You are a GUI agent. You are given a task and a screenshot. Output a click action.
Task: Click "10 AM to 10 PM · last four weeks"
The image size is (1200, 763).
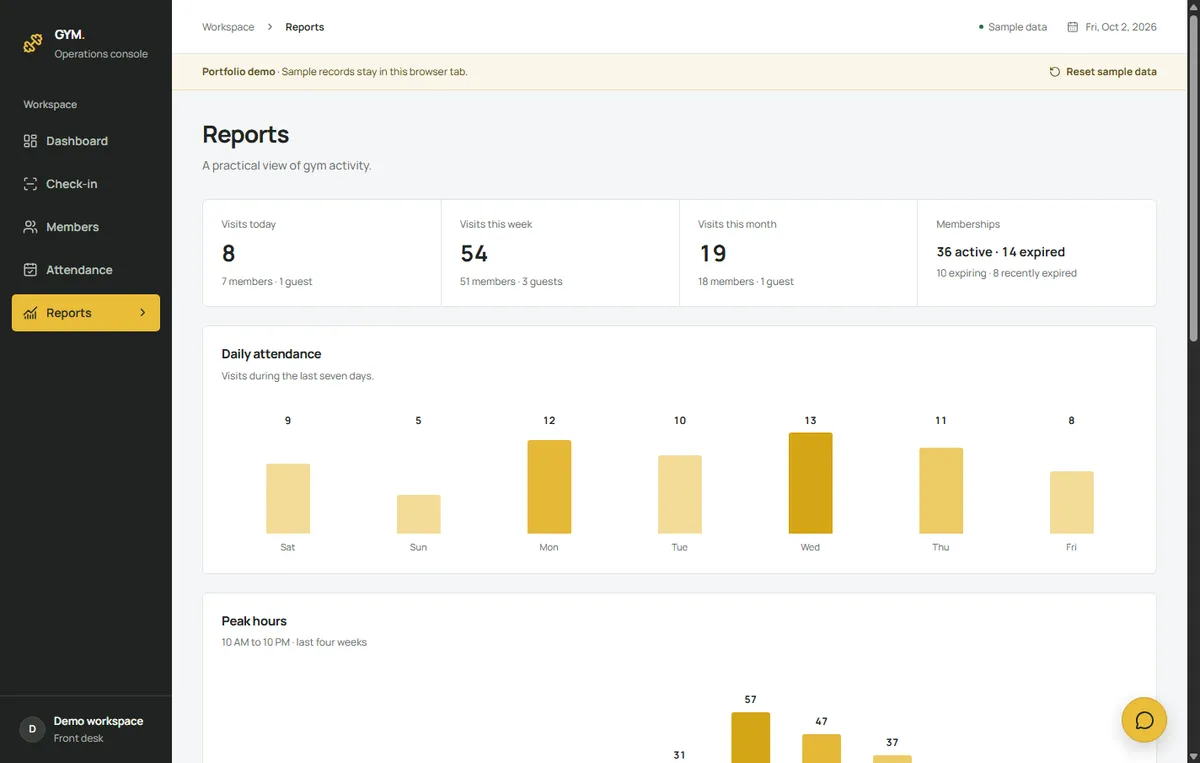[x=294, y=642]
